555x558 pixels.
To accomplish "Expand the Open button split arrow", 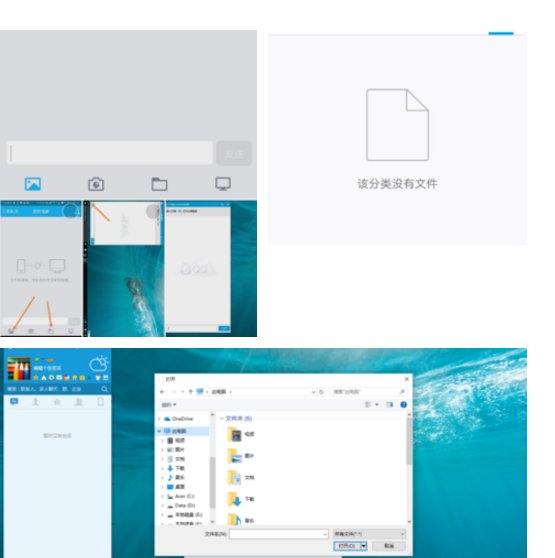I will [x=364, y=546].
